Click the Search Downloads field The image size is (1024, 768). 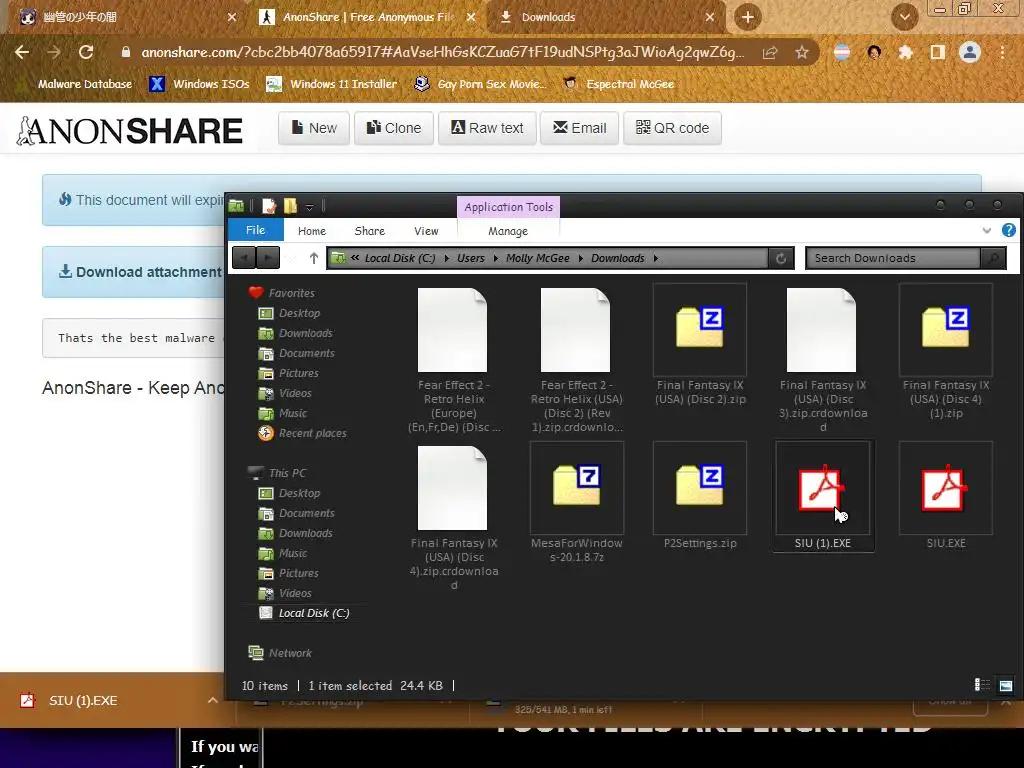tap(893, 258)
